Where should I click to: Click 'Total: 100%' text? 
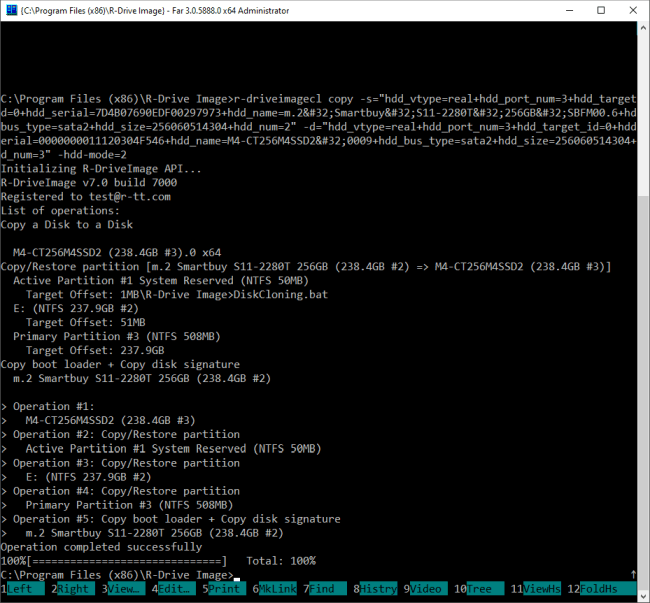pos(281,561)
